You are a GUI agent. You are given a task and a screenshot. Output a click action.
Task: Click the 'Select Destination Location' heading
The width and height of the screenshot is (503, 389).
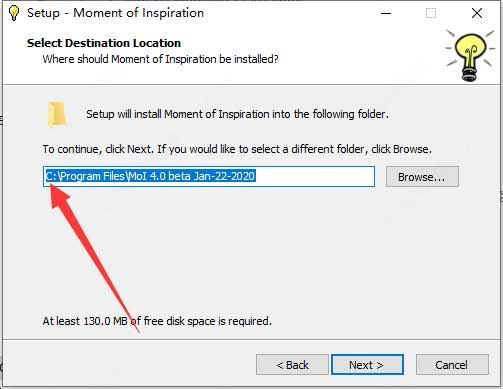click(104, 43)
